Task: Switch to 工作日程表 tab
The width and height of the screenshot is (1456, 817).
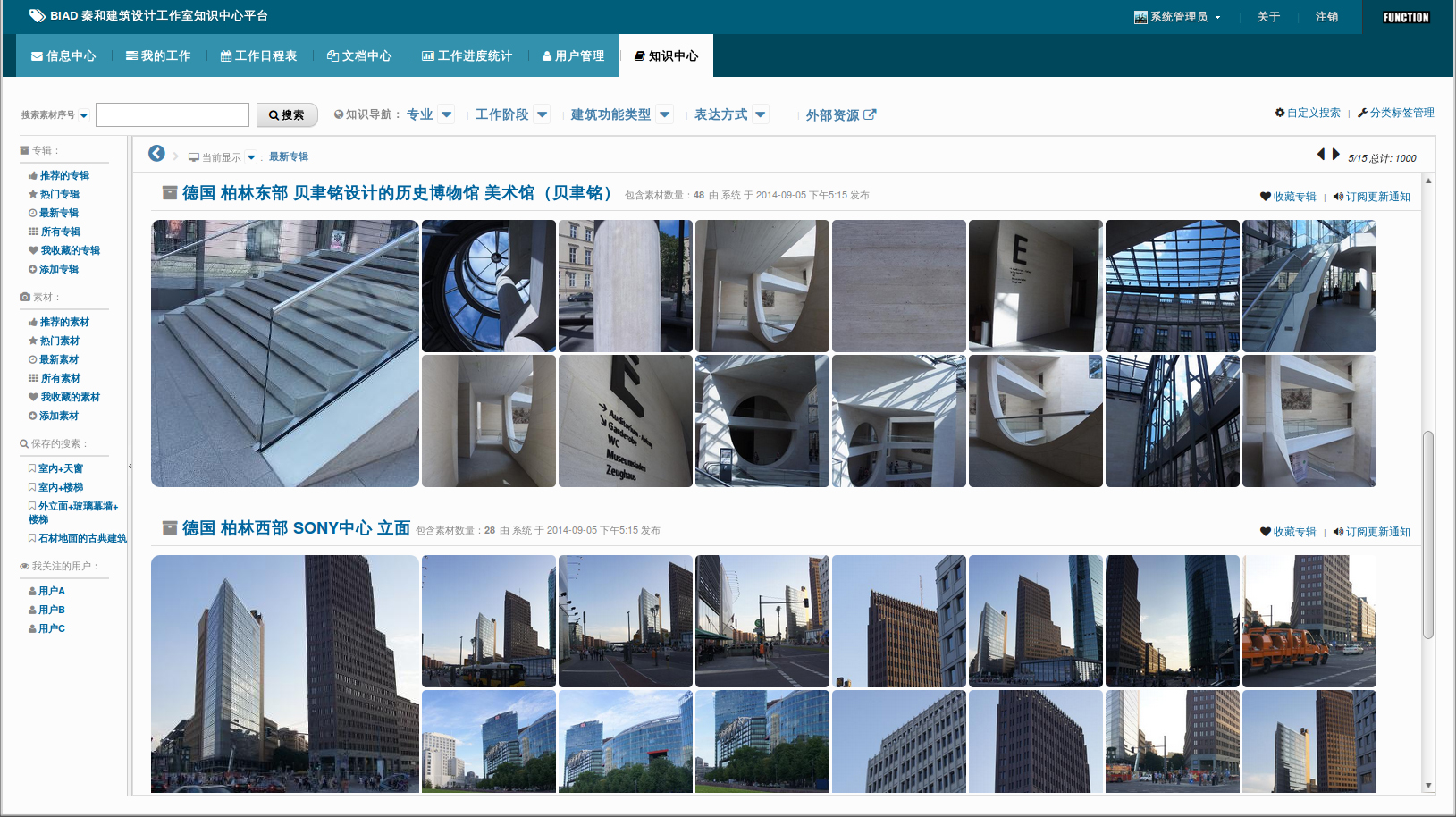Action: click(x=258, y=55)
